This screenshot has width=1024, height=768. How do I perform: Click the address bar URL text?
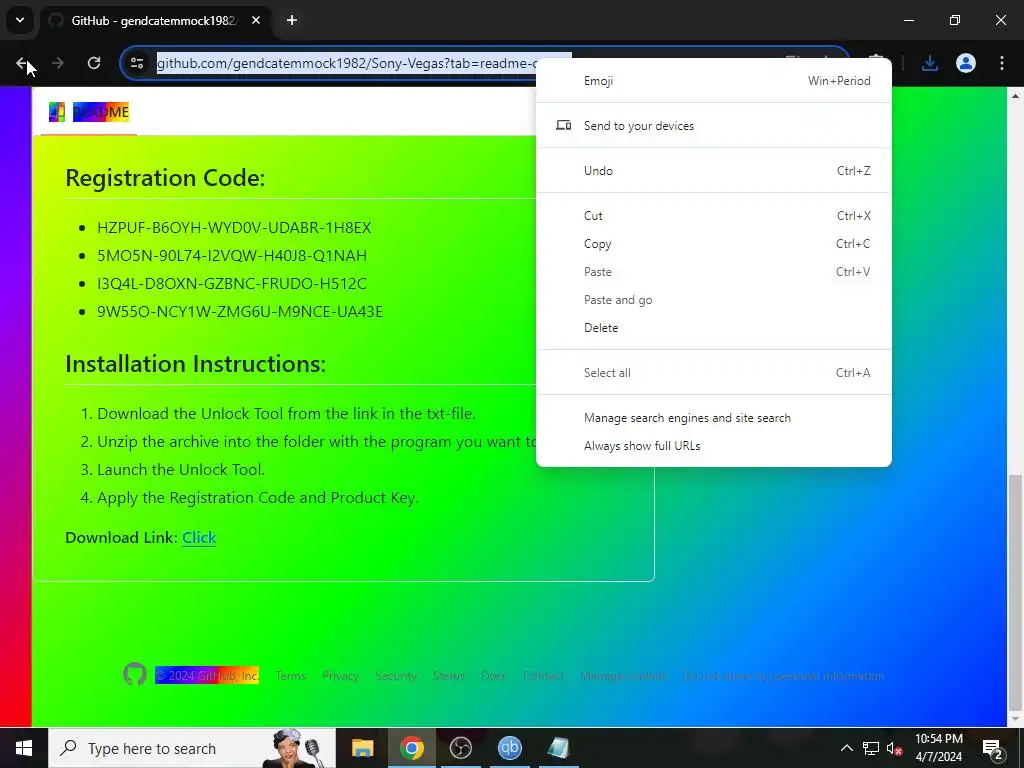point(346,63)
